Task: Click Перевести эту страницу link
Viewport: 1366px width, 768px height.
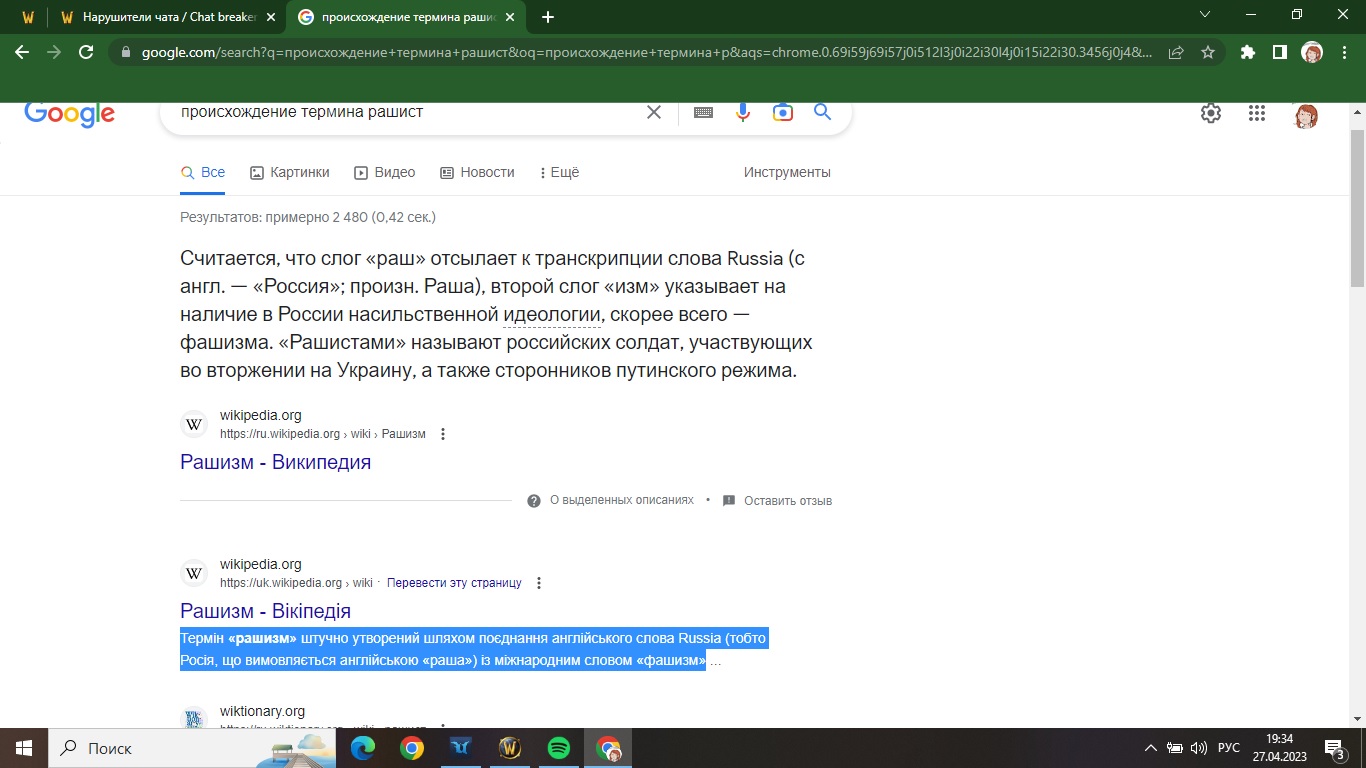Action: 454,583
